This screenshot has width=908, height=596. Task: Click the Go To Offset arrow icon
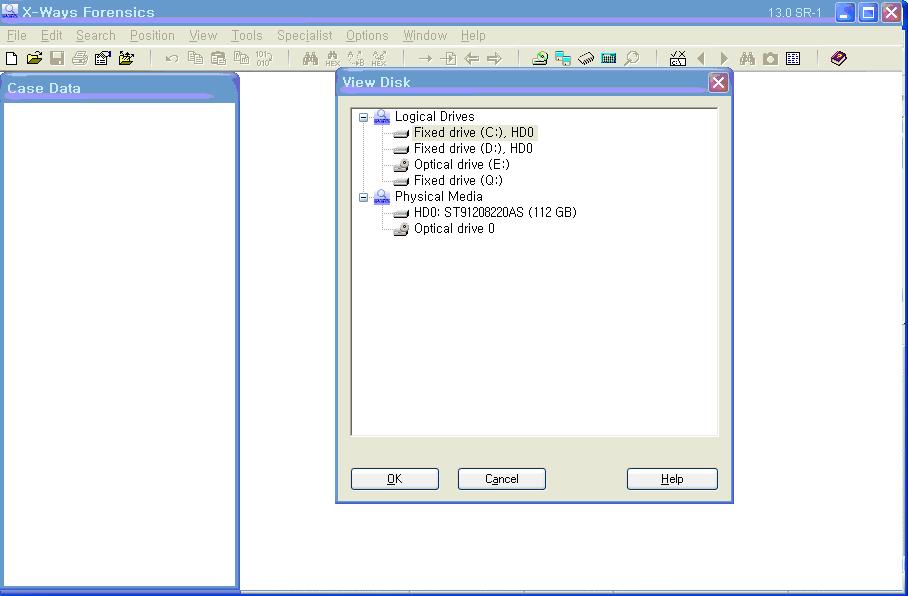click(425, 58)
